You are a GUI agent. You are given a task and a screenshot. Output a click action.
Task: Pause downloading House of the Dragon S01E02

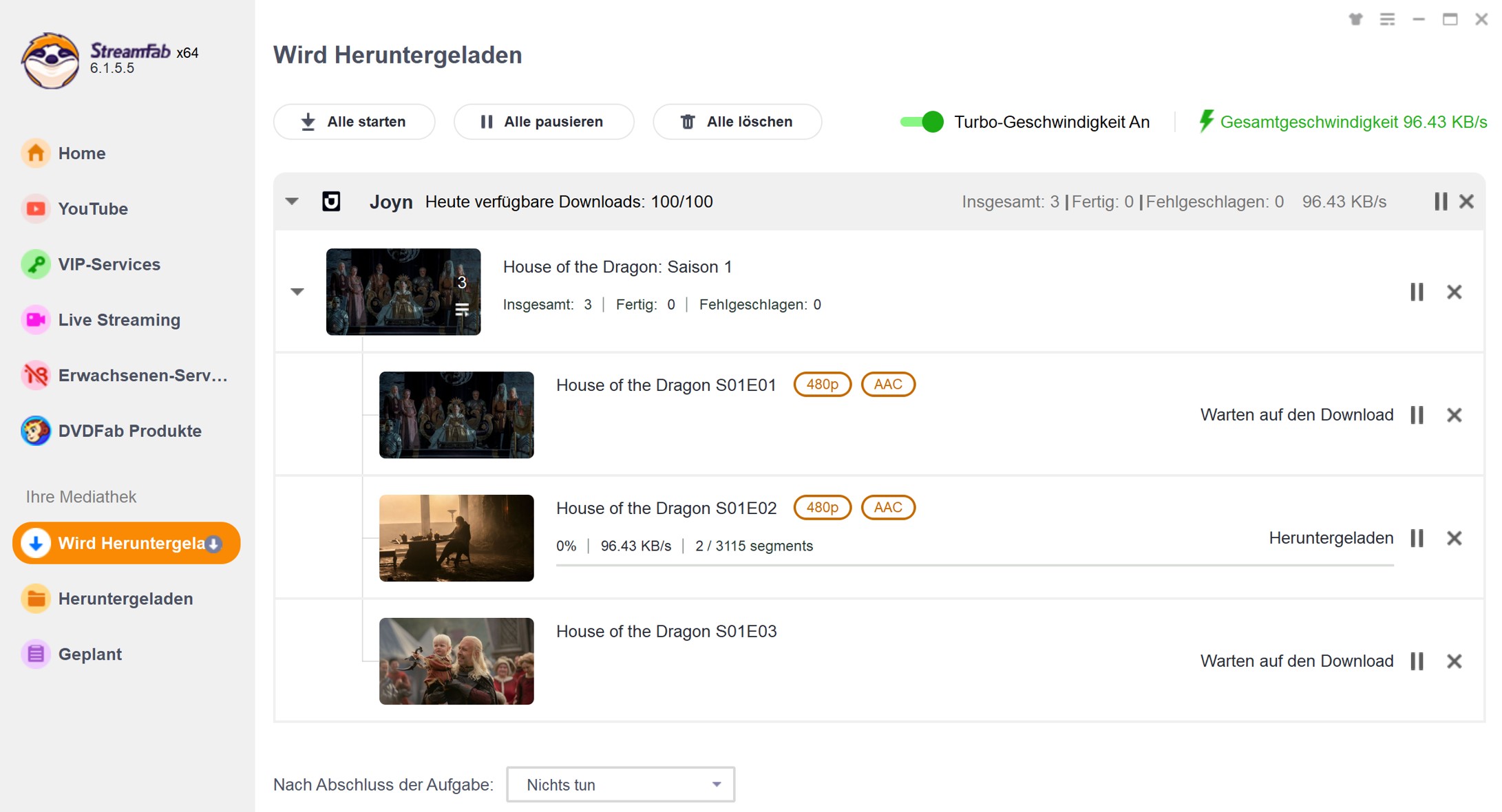1419,538
